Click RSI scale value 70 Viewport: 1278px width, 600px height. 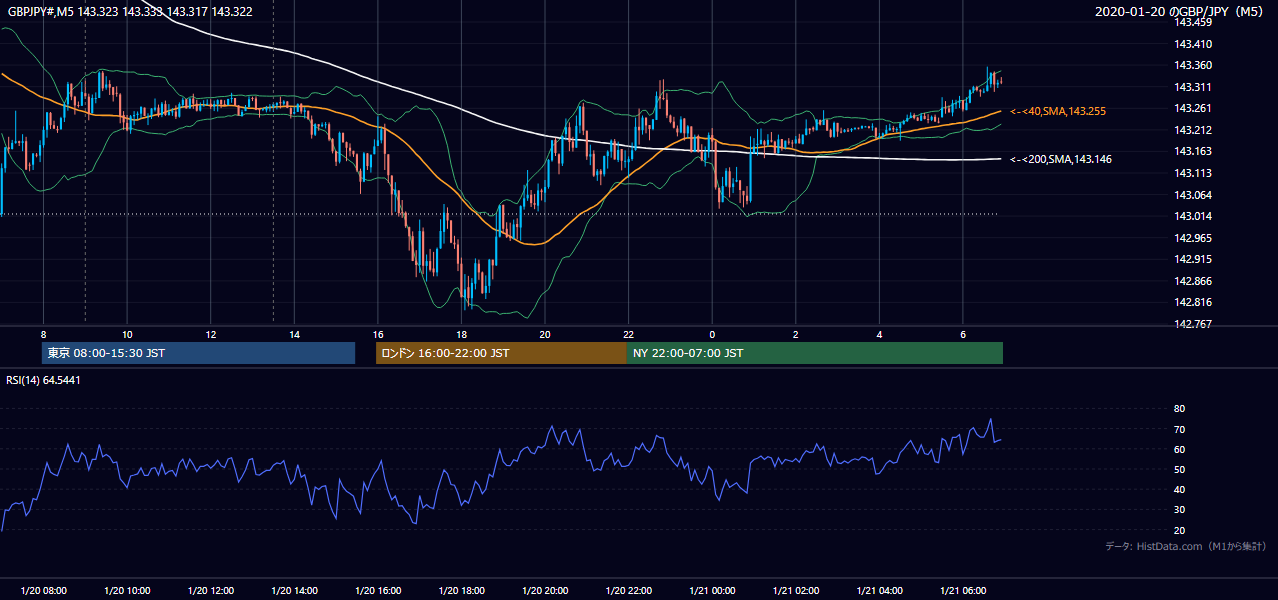tap(1179, 429)
